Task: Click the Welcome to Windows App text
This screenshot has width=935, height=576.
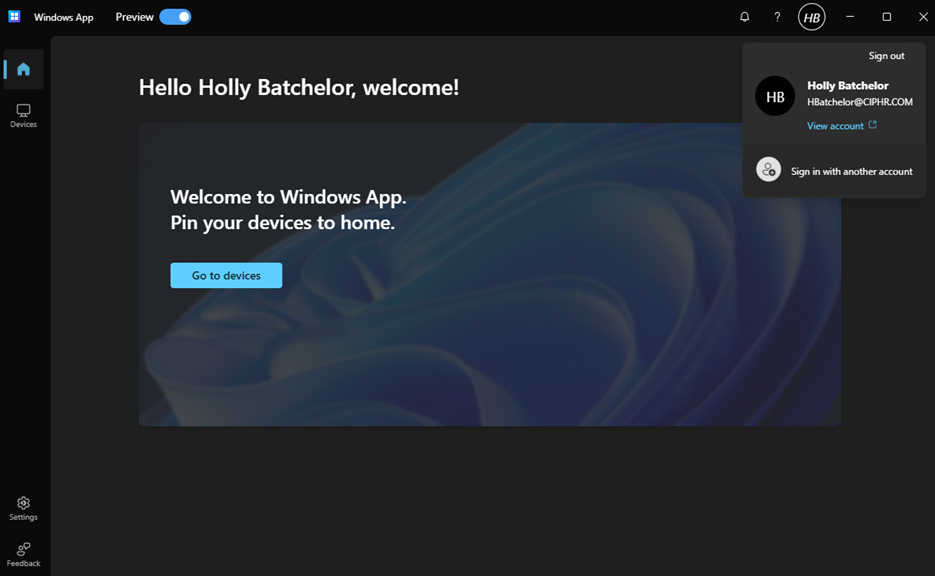Action: point(288,197)
